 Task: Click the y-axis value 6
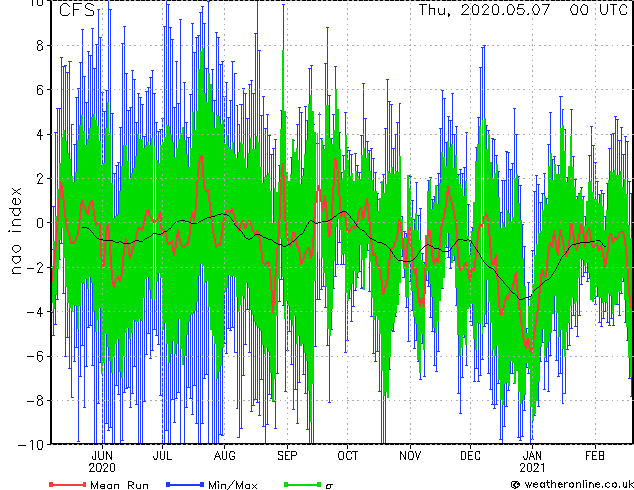click(40, 90)
